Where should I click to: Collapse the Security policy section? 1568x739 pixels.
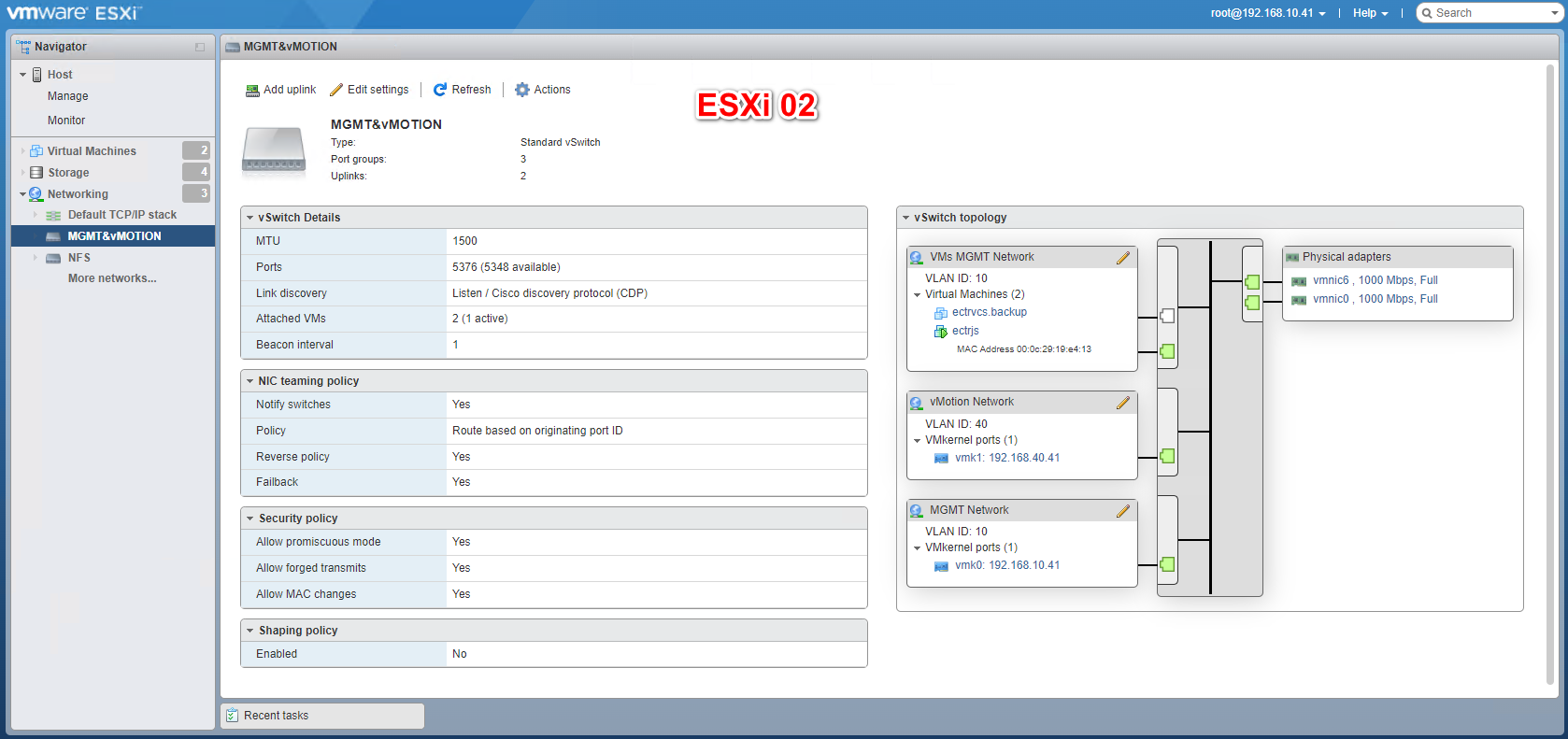[250, 519]
